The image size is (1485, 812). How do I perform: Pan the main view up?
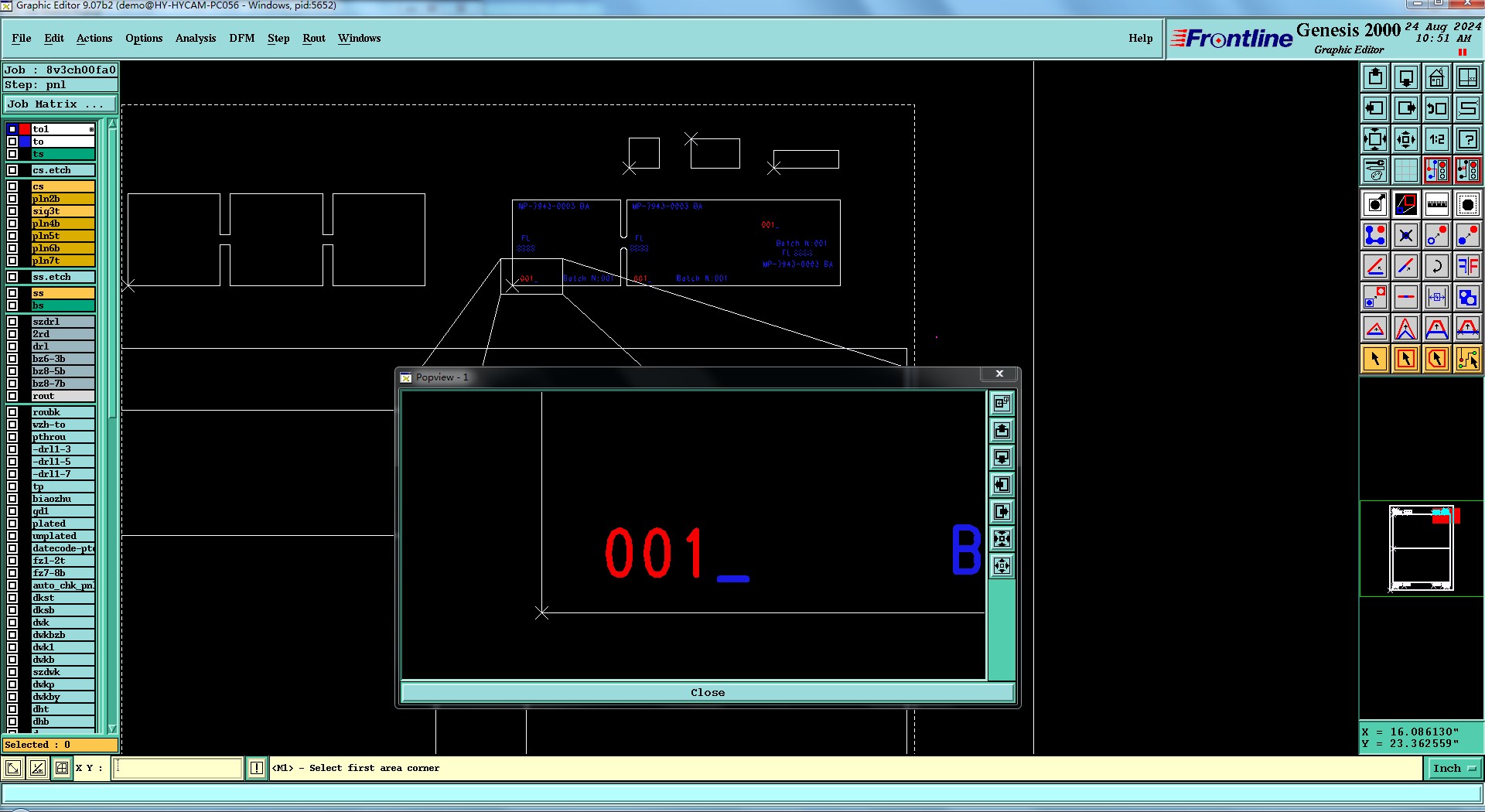1375,77
